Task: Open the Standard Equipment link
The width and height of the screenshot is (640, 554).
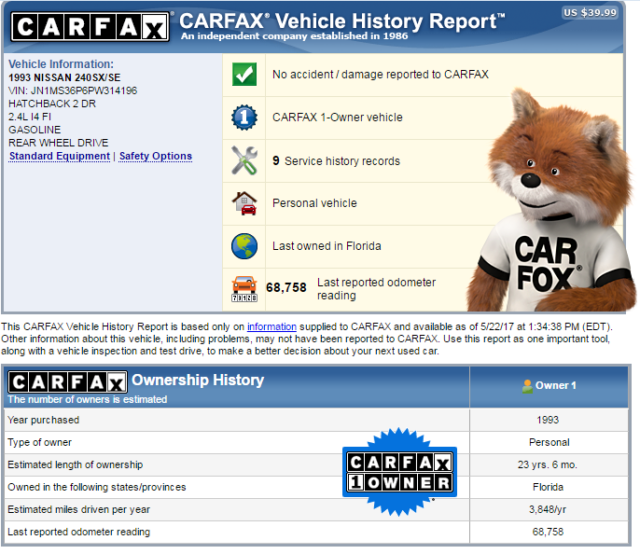Action: pos(60,156)
